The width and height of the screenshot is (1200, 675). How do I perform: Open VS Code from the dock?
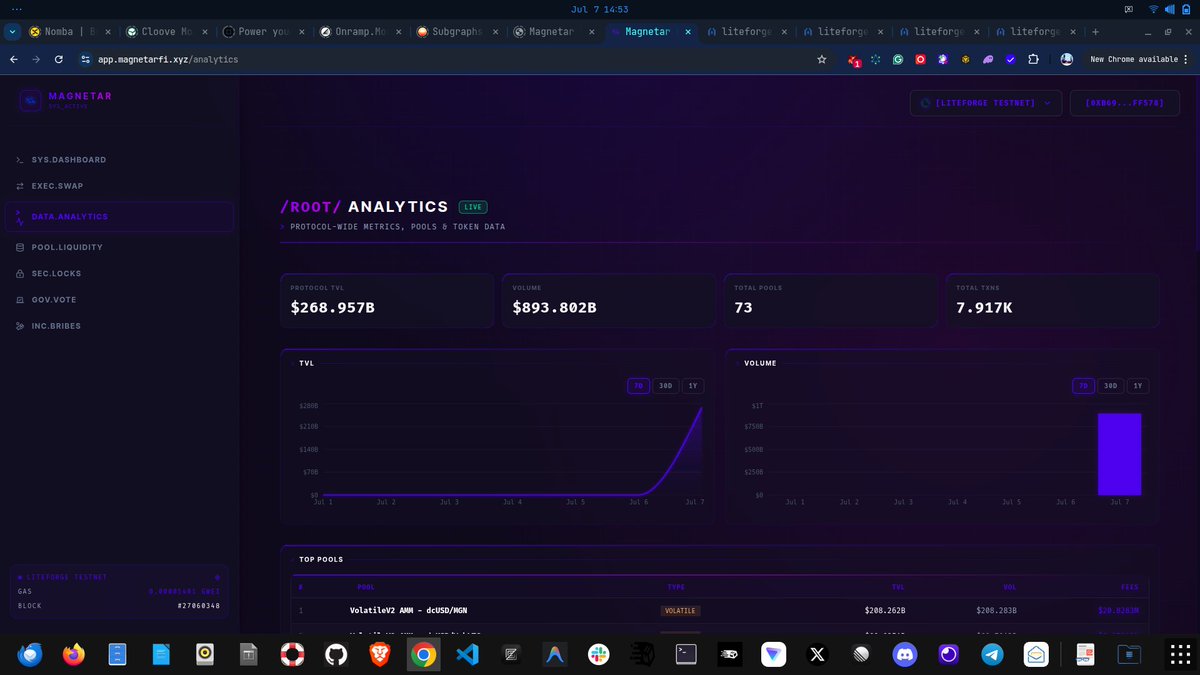[x=466, y=654]
